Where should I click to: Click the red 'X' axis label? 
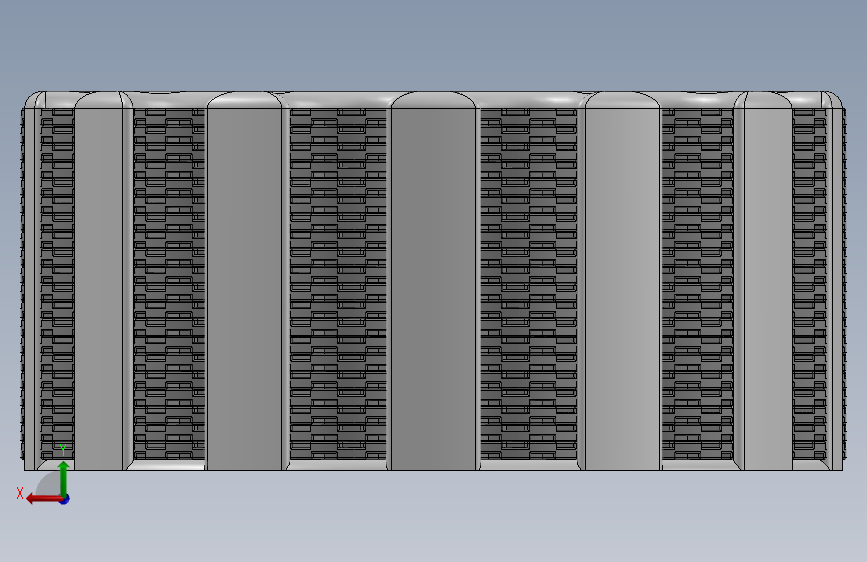coord(20,493)
